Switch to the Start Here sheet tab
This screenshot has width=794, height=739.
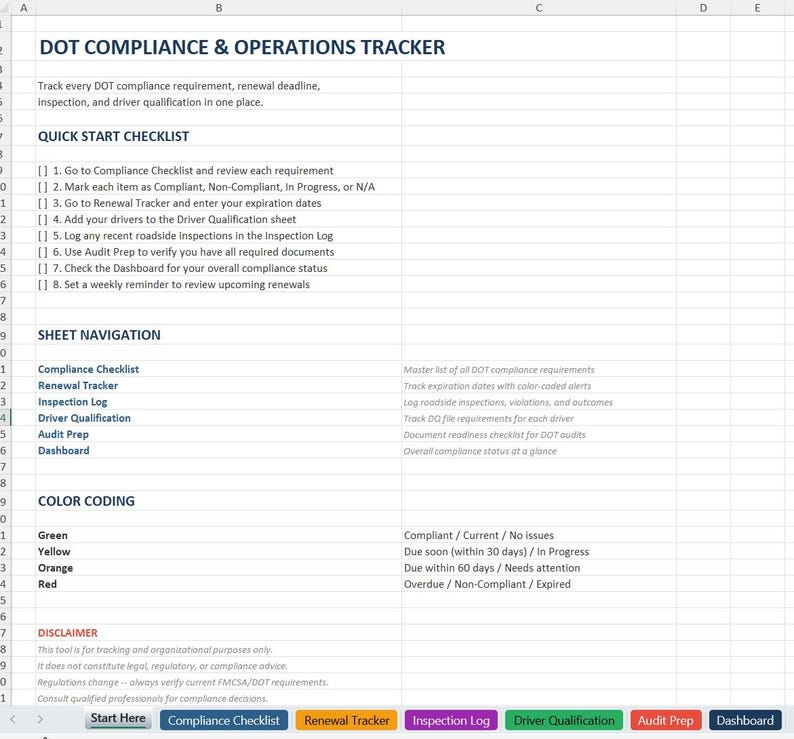(118, 719)
